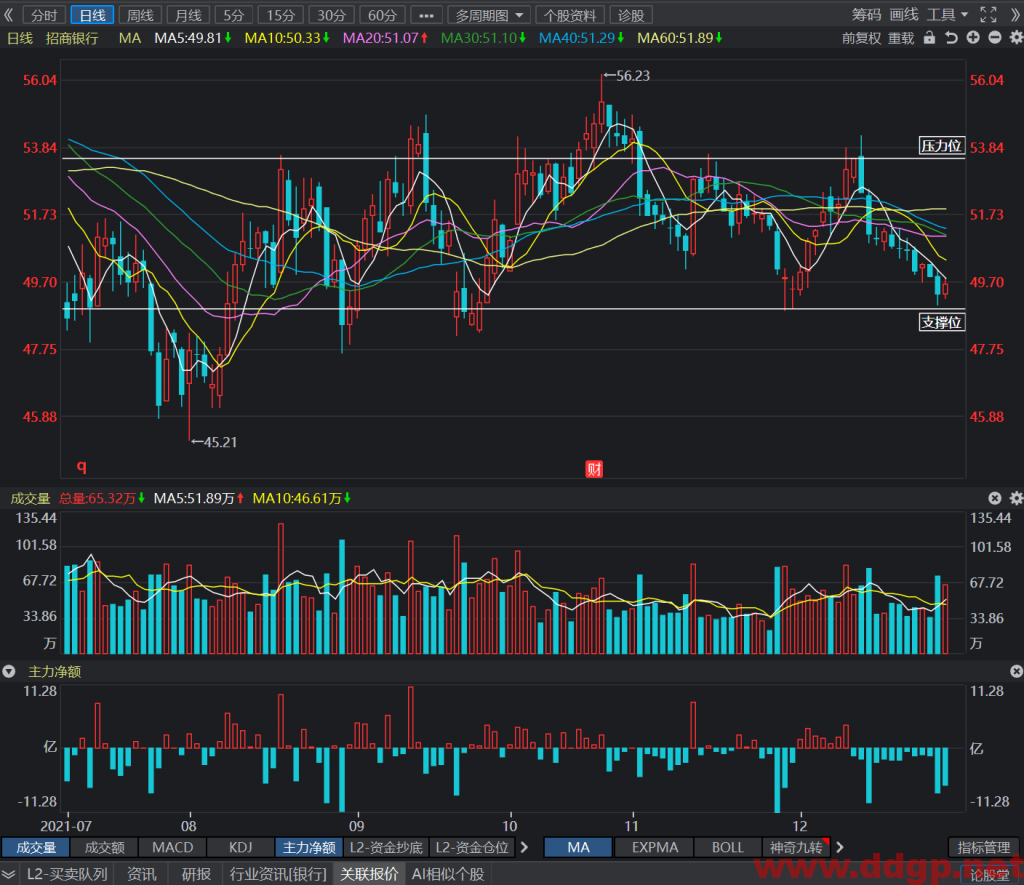Viewport: 1024px width, 885px height.
Task: Open main chart settings gear
Action: pos(1016,38)
